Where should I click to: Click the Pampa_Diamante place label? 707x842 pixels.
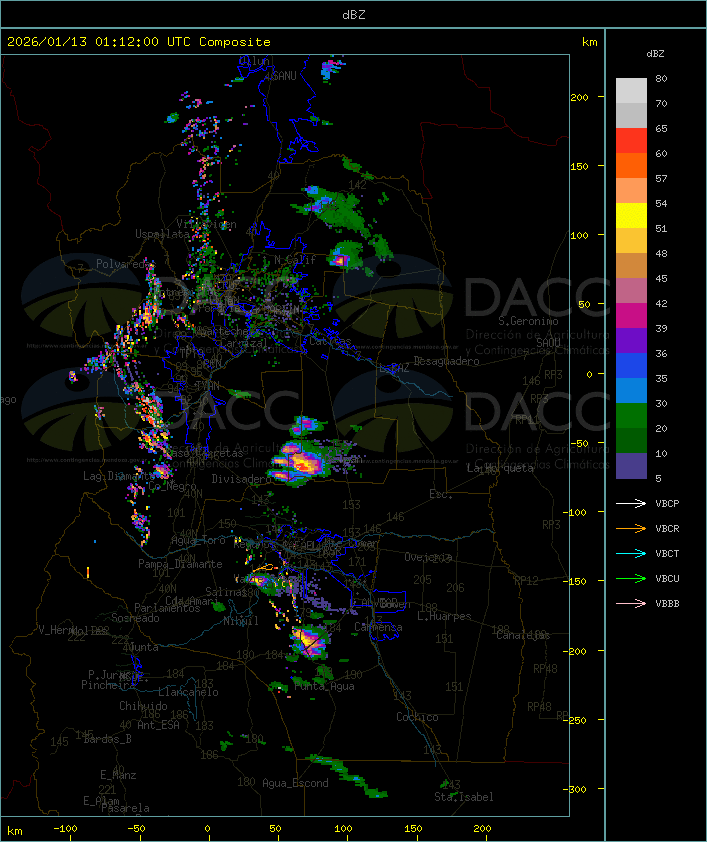tap(180, 564)
